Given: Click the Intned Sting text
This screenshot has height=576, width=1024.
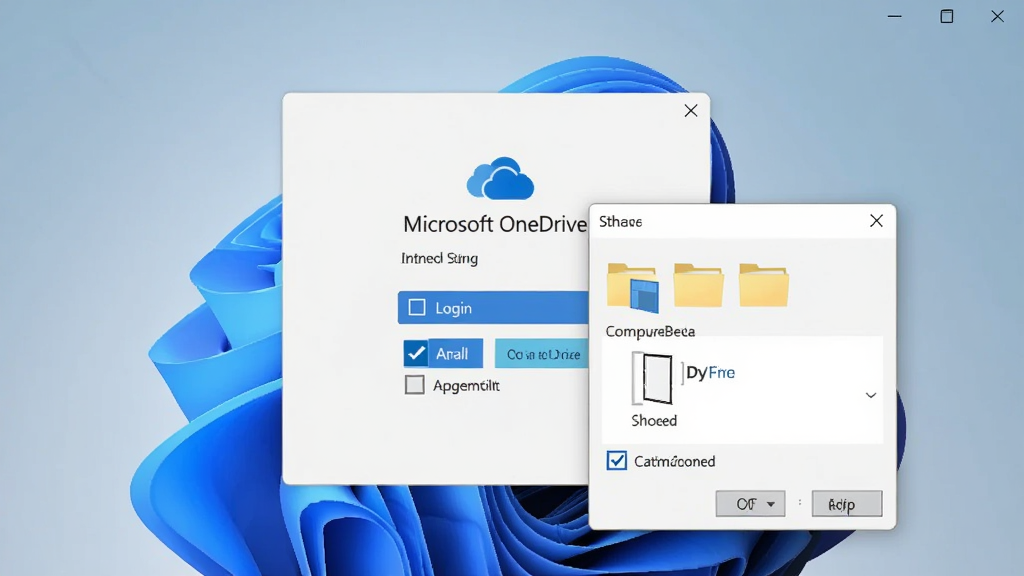Looking at the screenshot, I should coord(440,259).
